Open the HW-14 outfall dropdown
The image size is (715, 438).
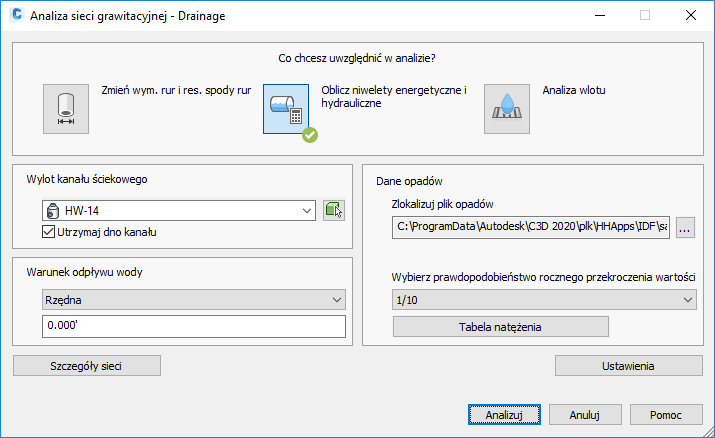[305, 211]
